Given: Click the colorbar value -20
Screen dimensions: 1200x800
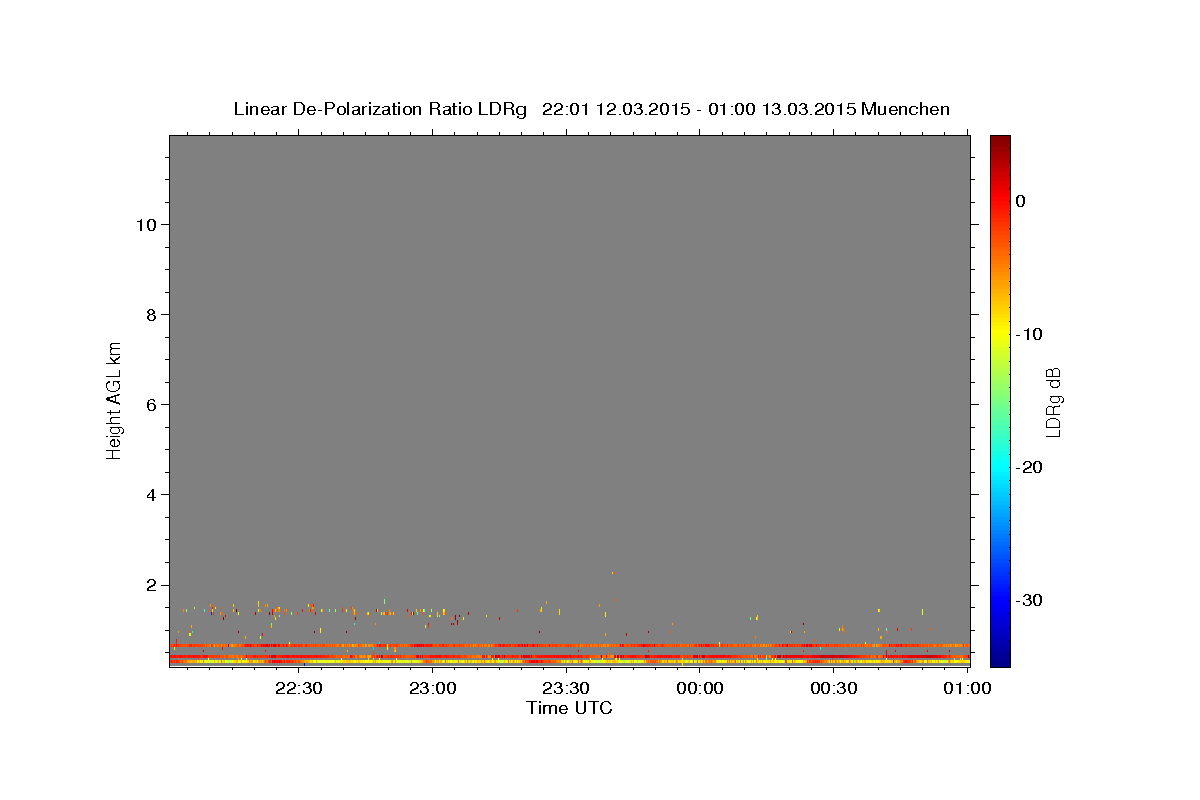Looking at the screenshot, I should coord(1030,467).
